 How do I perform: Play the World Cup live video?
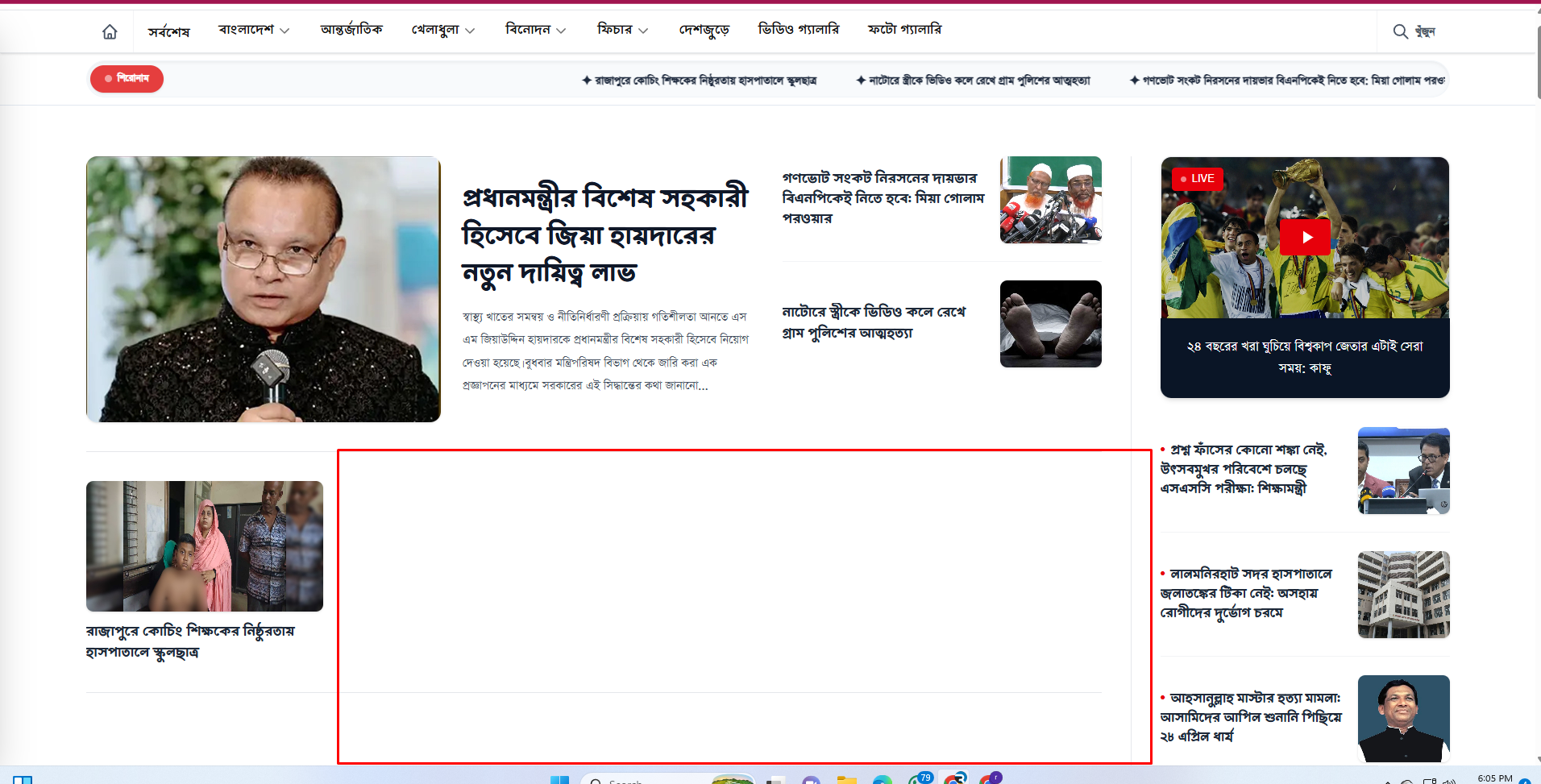[1305, 238]
